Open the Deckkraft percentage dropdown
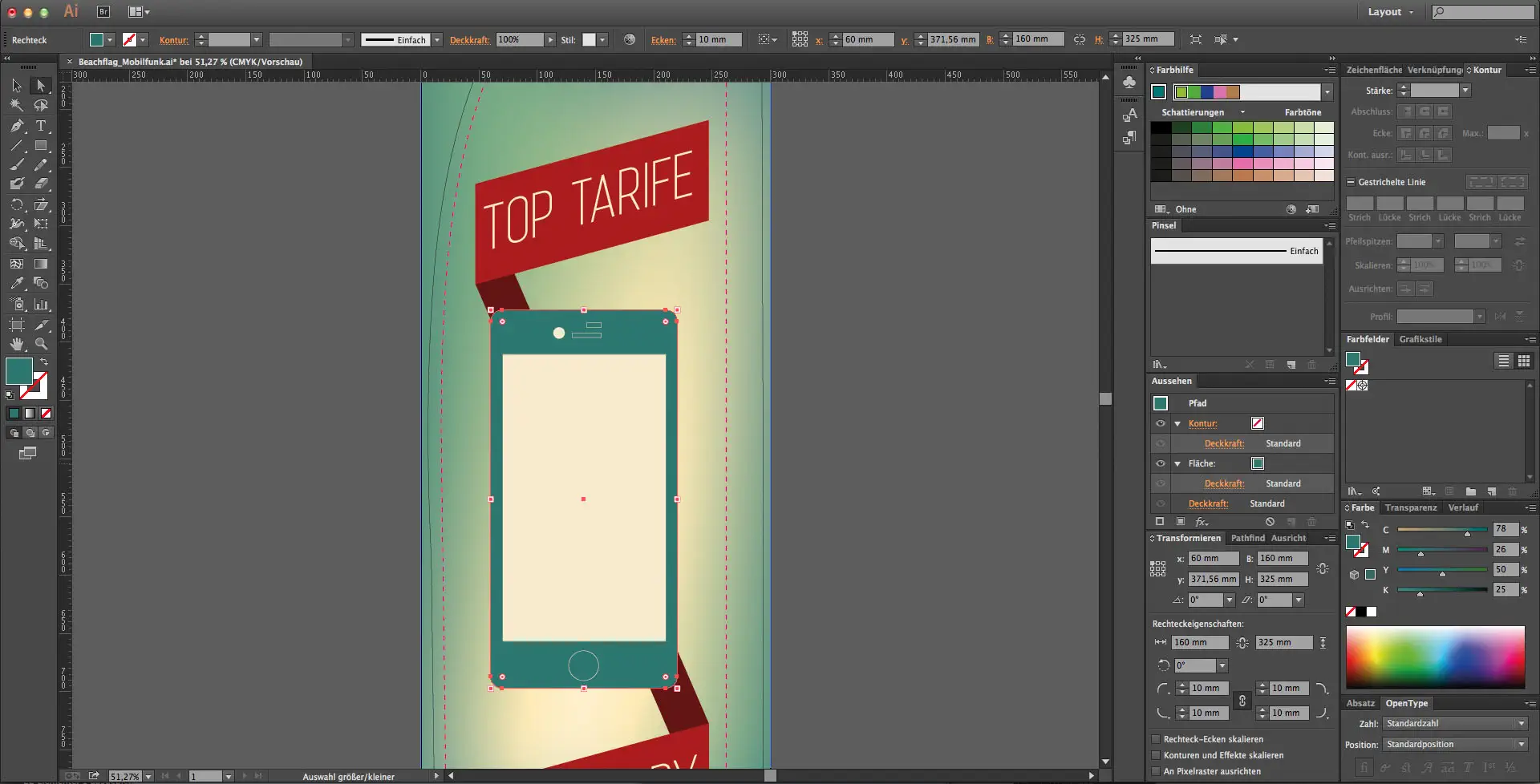 [x=550, y=39]
